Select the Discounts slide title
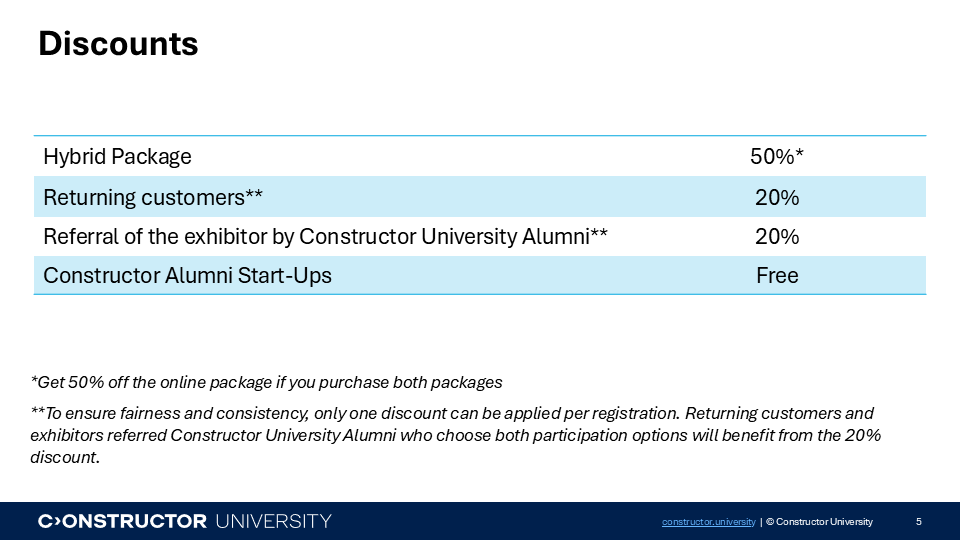The height and width of the screenshot is (540, 960). pos(118,44)
